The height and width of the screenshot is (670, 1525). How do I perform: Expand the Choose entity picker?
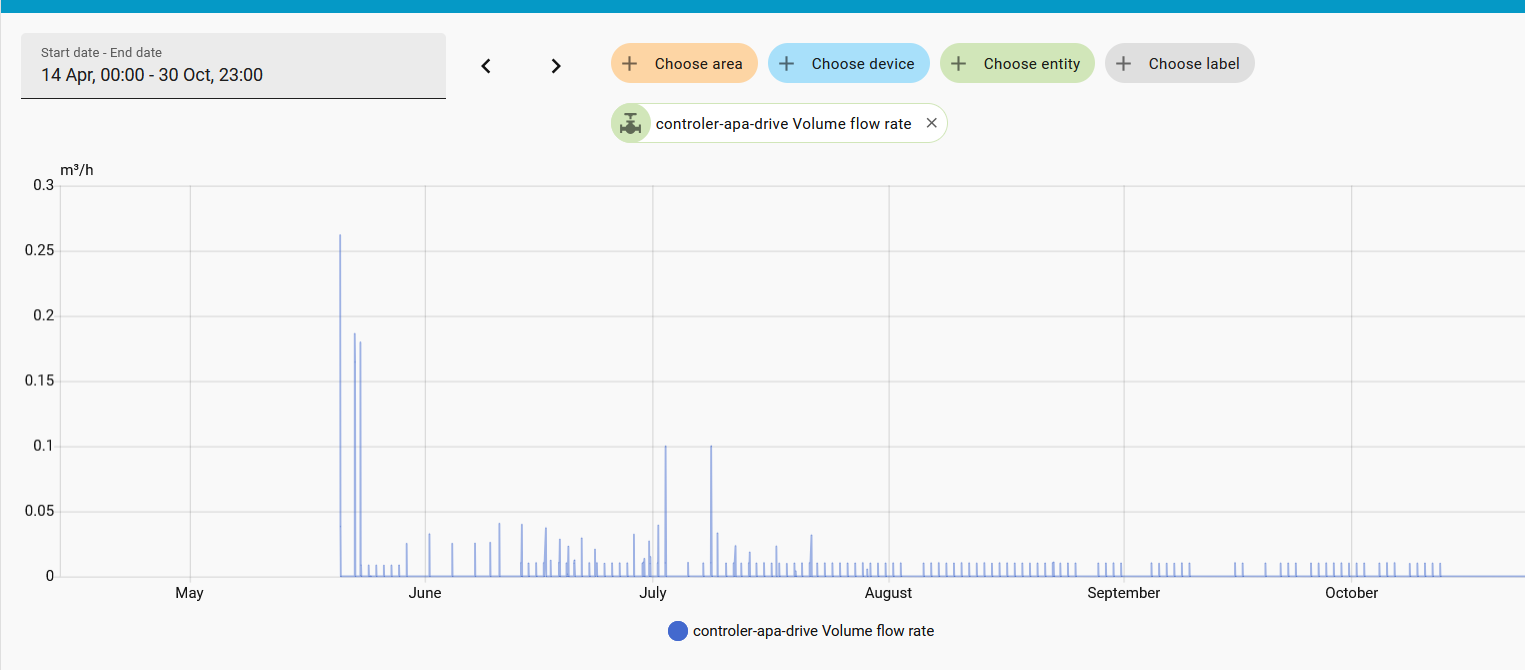(1031, 64)
